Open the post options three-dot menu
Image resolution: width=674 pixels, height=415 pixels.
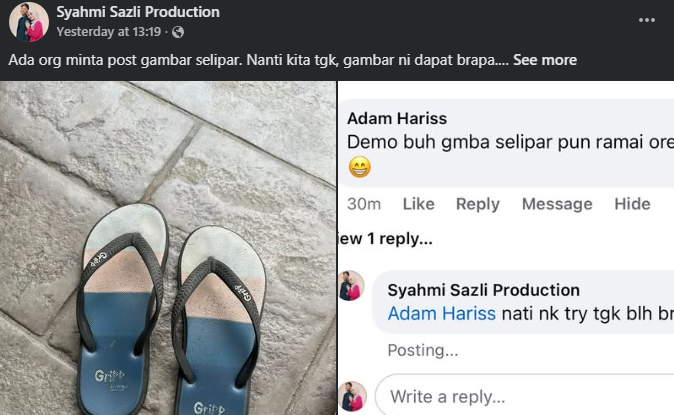click(x=647, y=20)
